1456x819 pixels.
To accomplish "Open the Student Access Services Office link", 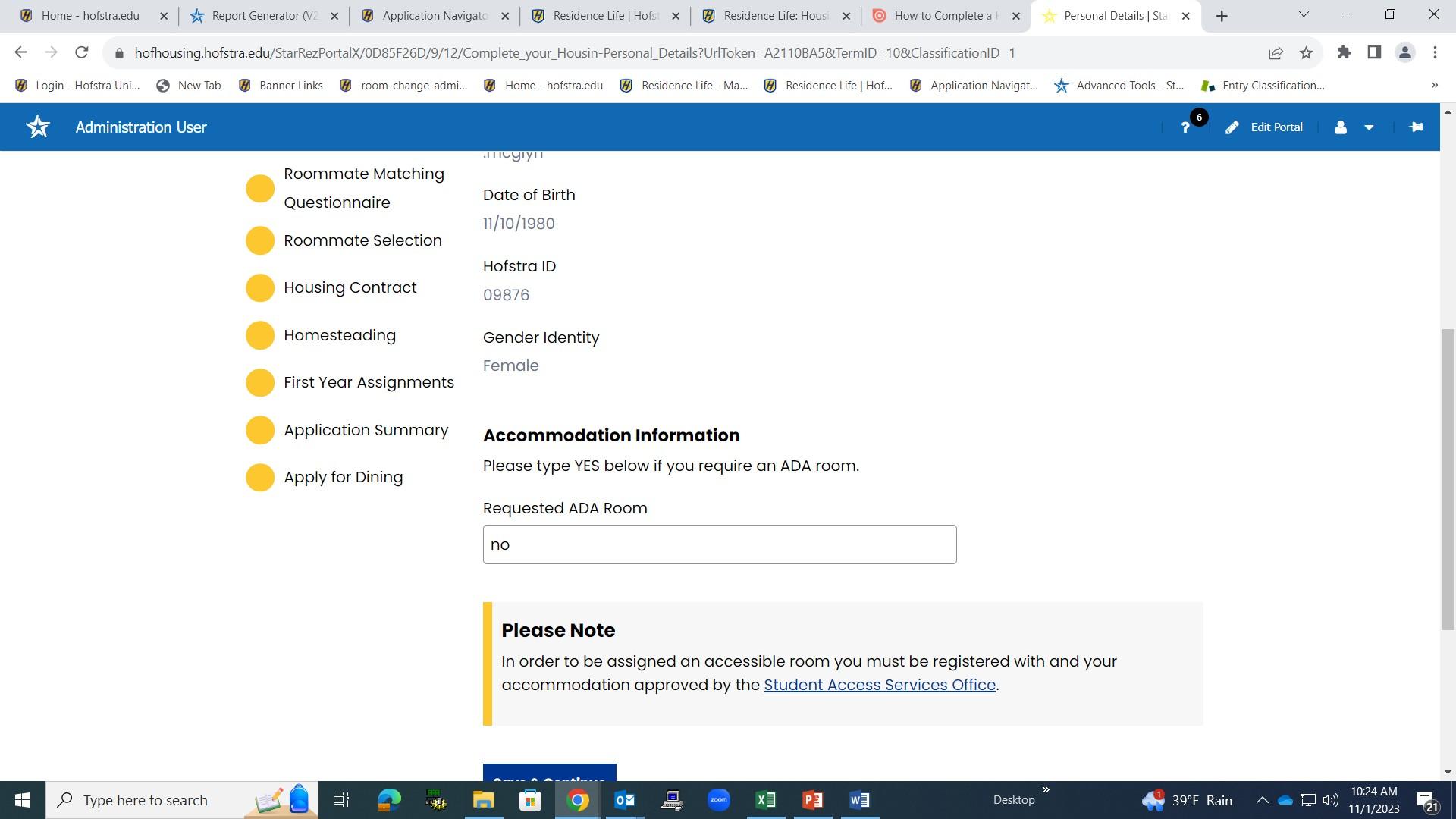I will tap(879, 685).
